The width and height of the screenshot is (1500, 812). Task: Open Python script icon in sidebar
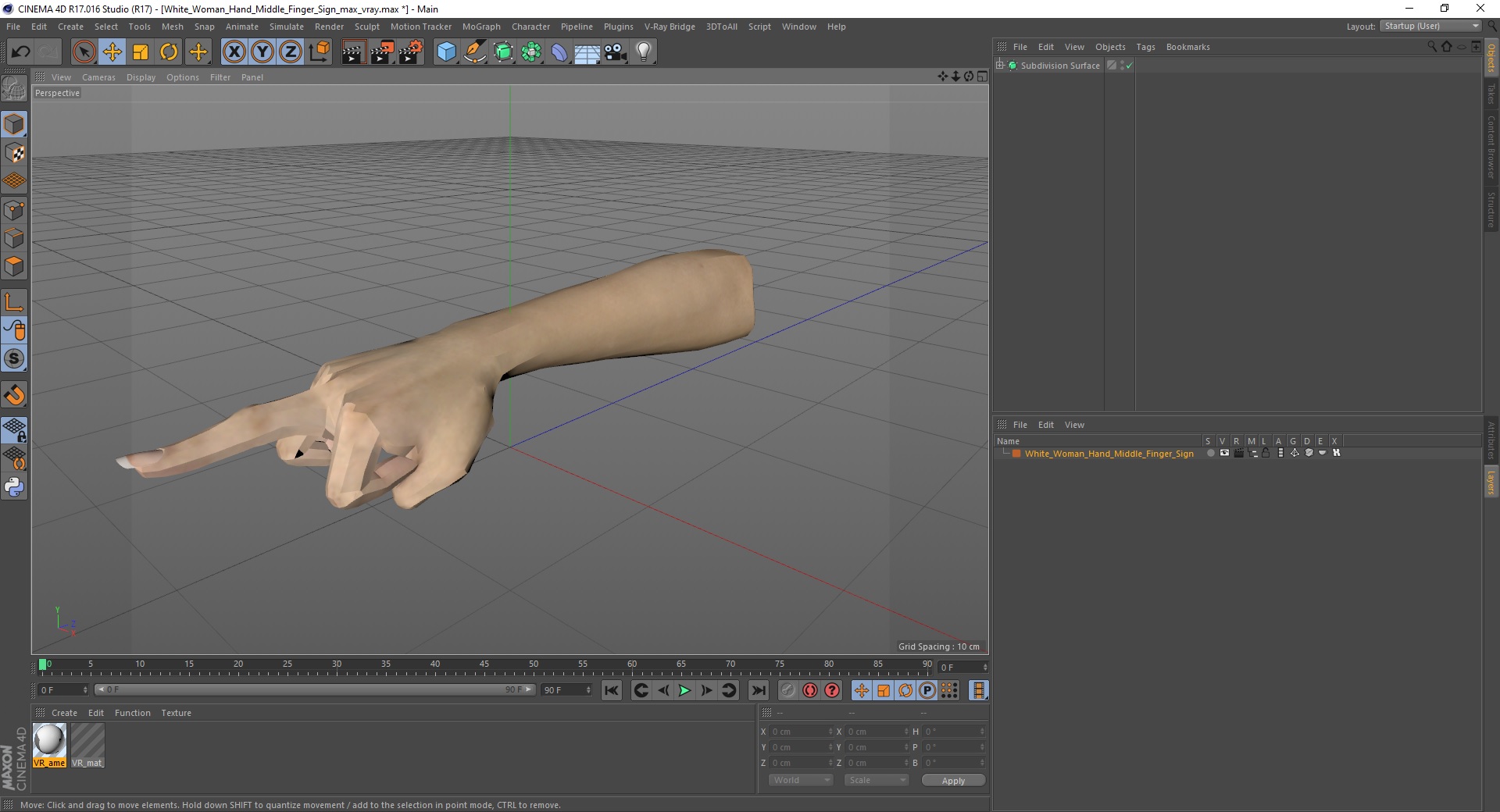(14, 487)
